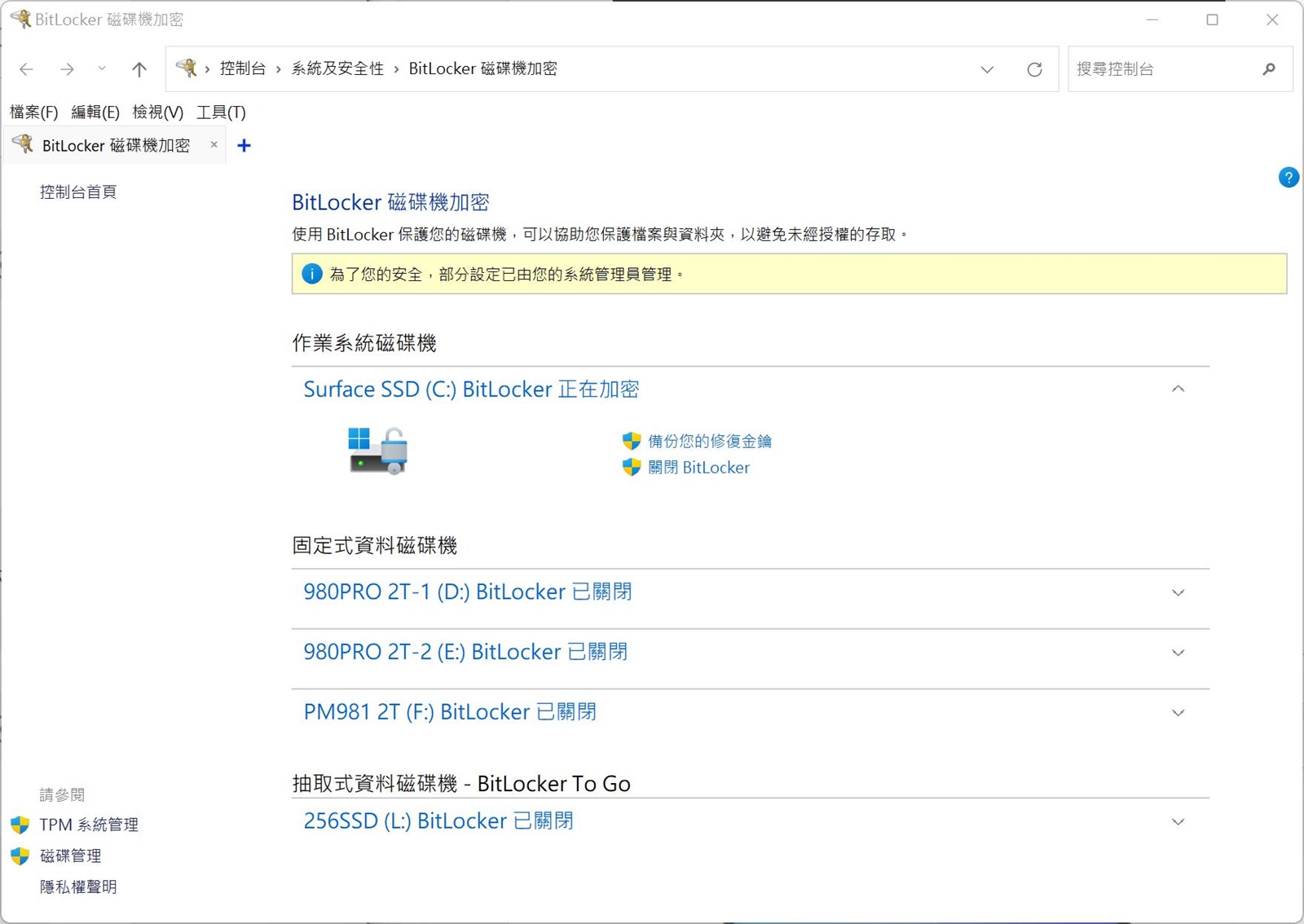Collapse the Surface SSD (C:) section
The height and width of the screenshot is (924, 1304).
[x=1178, y=389]
